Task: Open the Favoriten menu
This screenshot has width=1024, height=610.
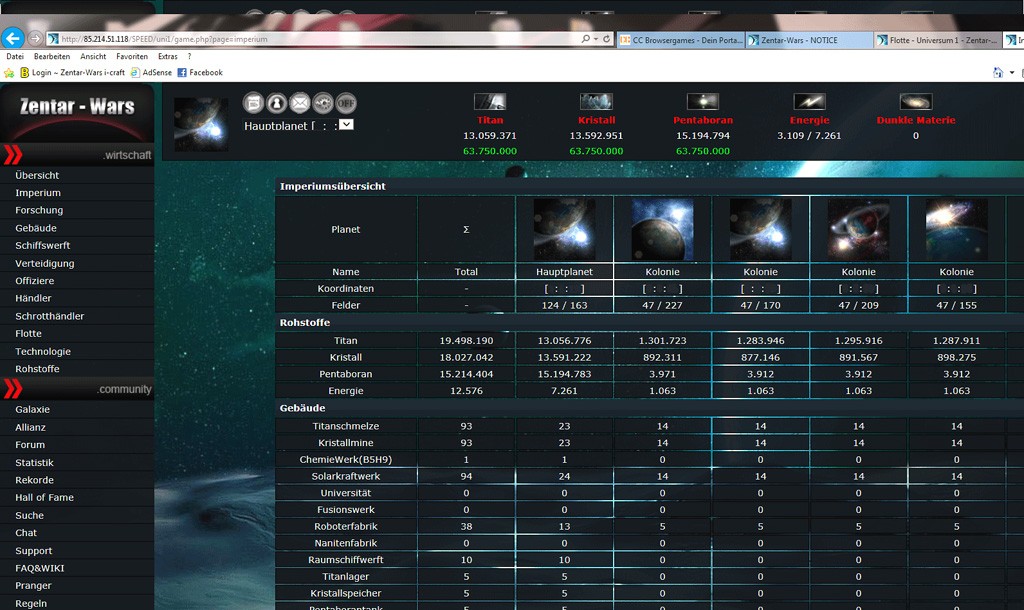Action: pos(132,57)
